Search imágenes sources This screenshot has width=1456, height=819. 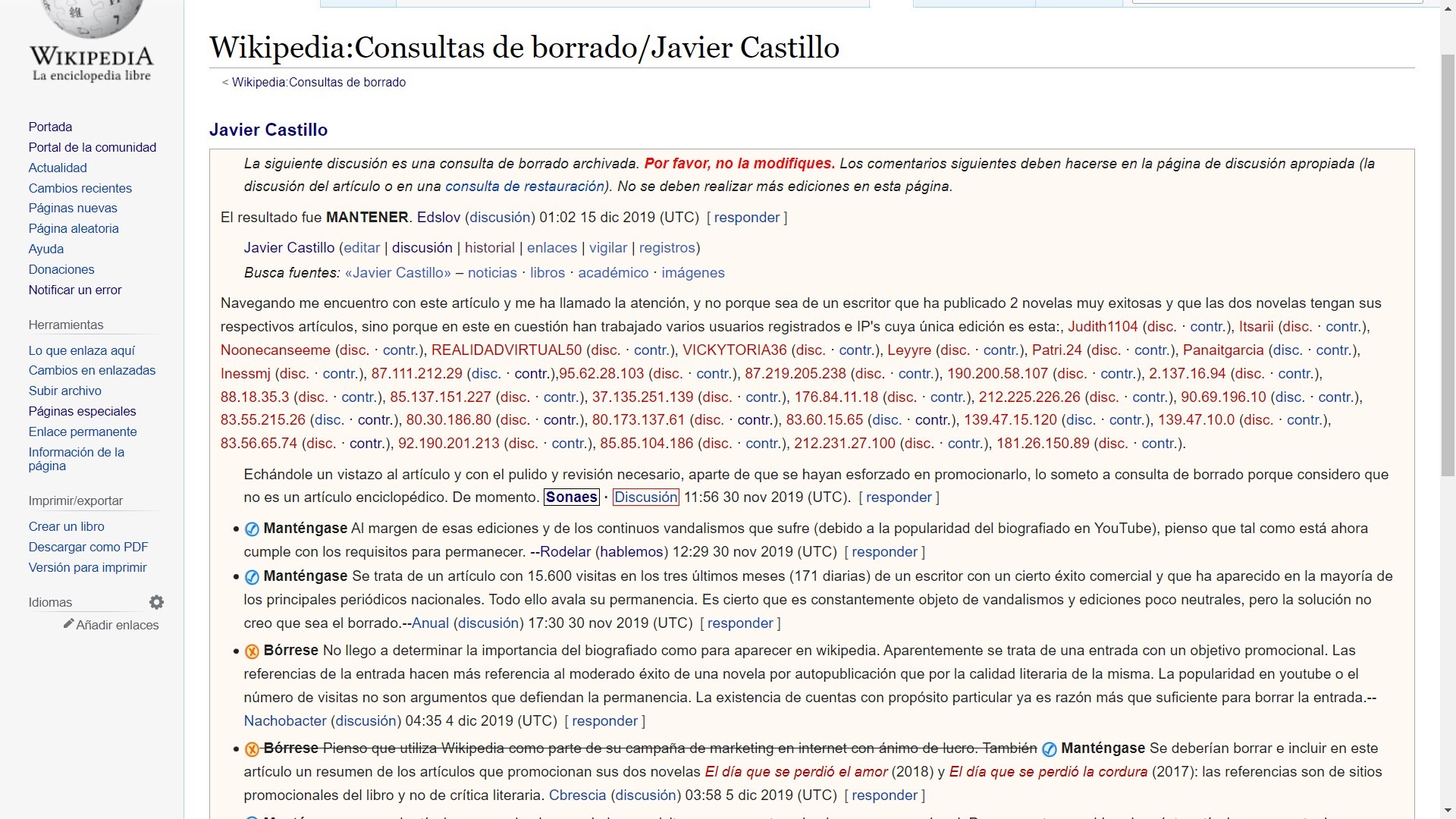[x=693, y=273]
